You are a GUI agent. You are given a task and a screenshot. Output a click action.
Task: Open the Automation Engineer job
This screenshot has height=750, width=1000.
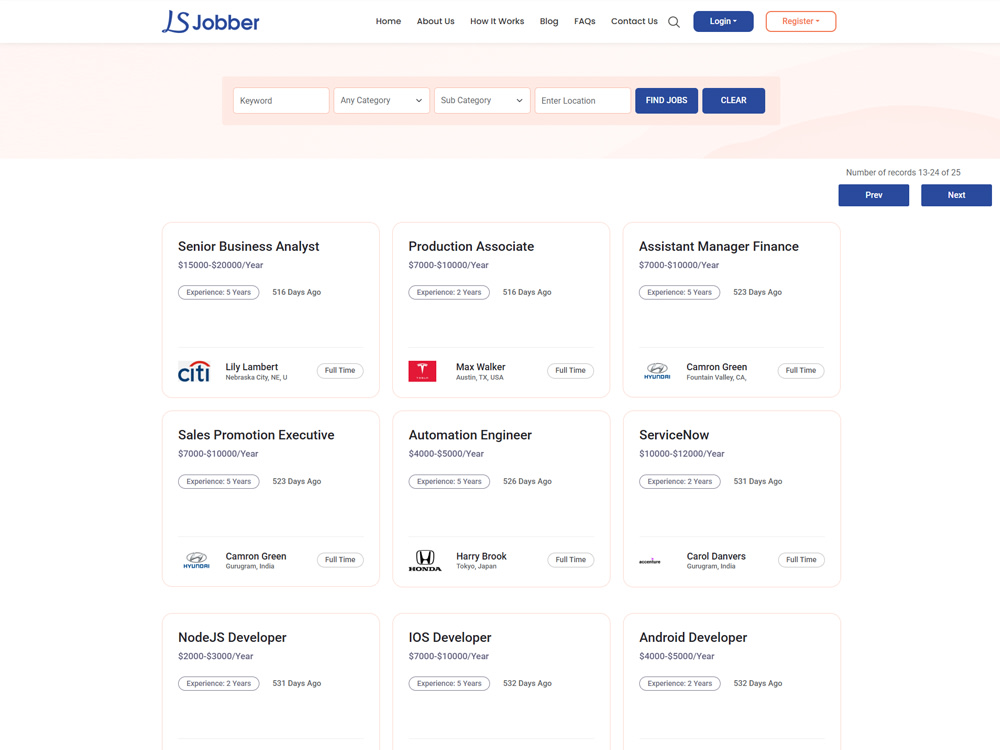click(470, 435)
